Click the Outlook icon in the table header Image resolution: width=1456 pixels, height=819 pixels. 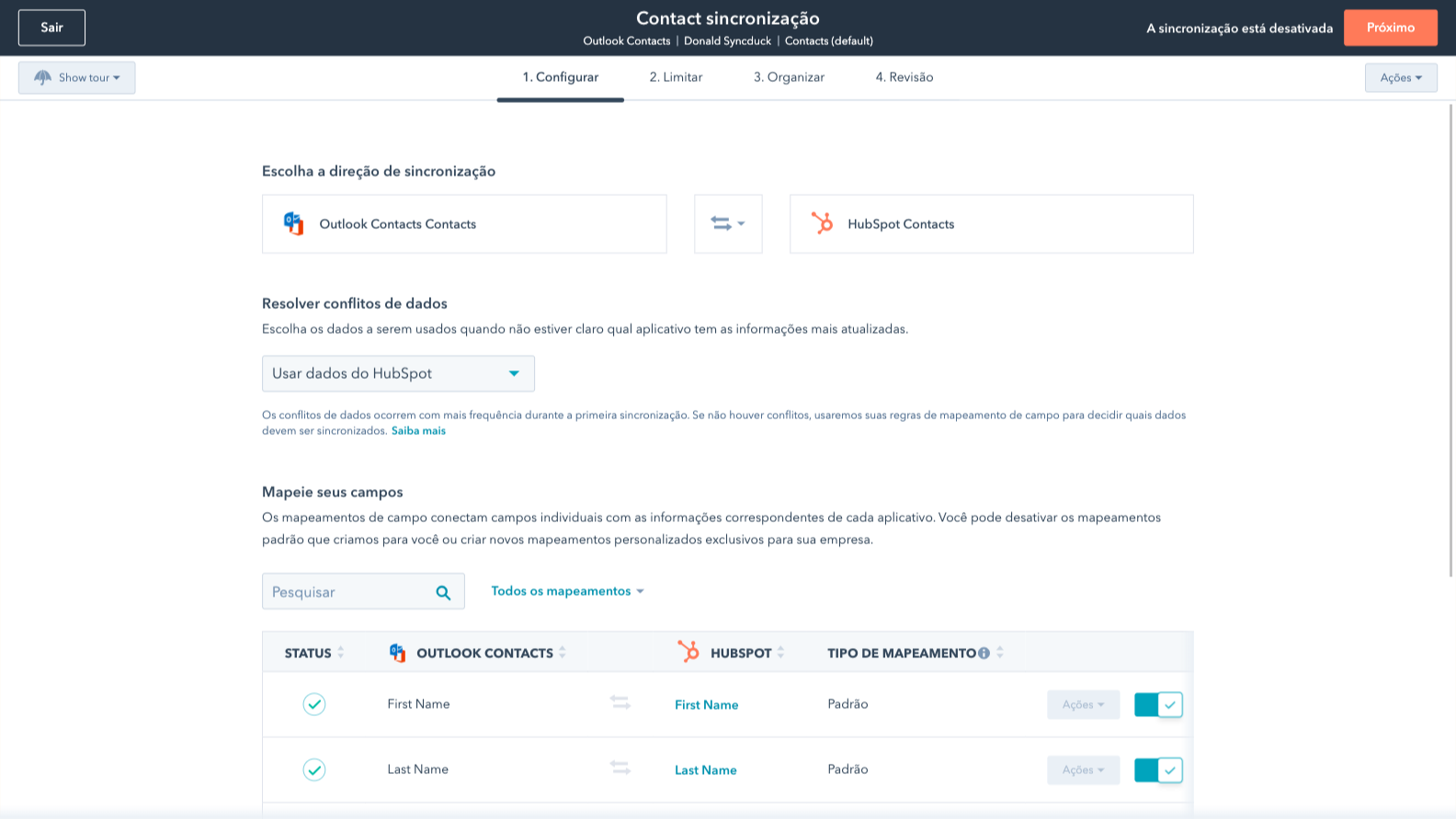tap(397, 653)
